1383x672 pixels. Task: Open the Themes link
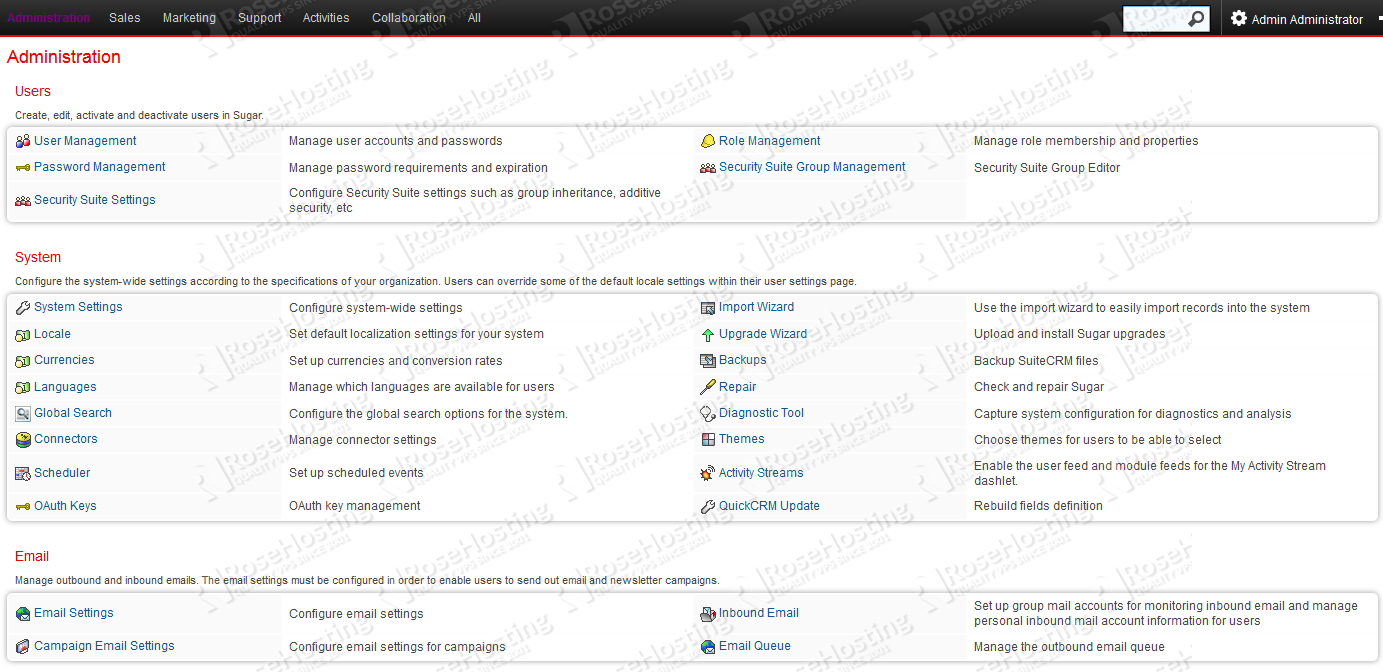click(742, 439)
